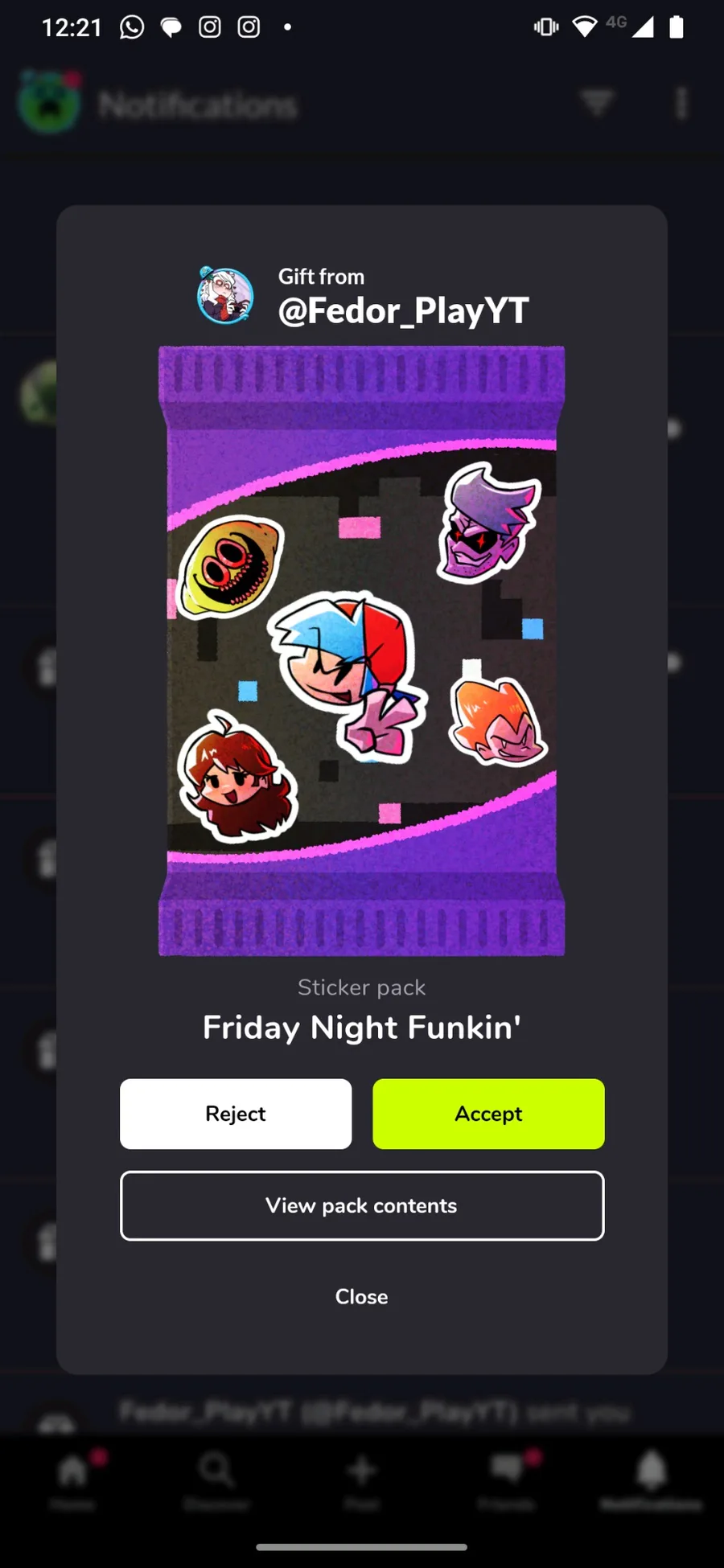Open the three-dot overflow menu
This screenshot has width=724, height=1568.
(681, 103)
